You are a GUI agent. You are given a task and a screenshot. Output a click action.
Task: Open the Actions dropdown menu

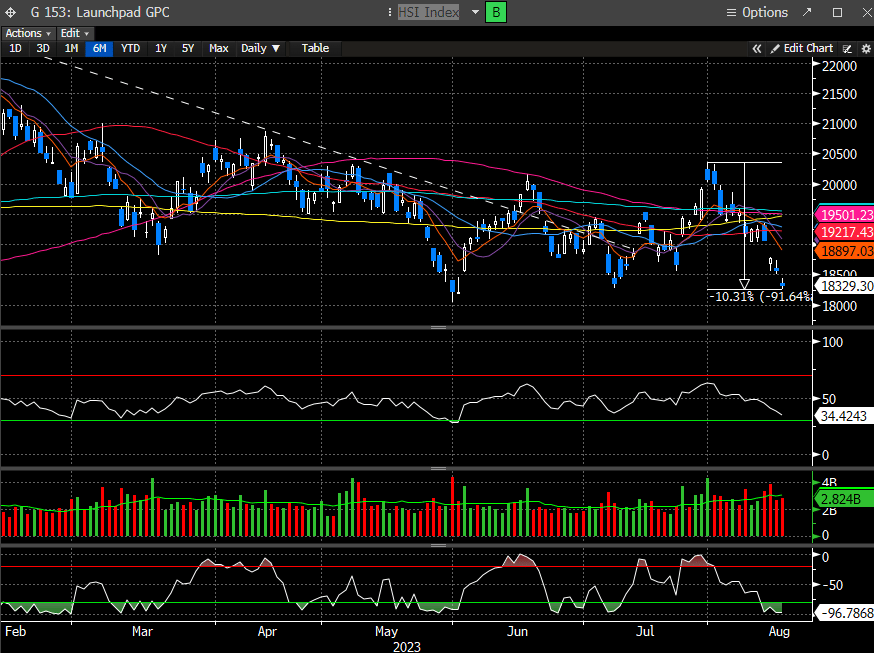pos(28,33)
